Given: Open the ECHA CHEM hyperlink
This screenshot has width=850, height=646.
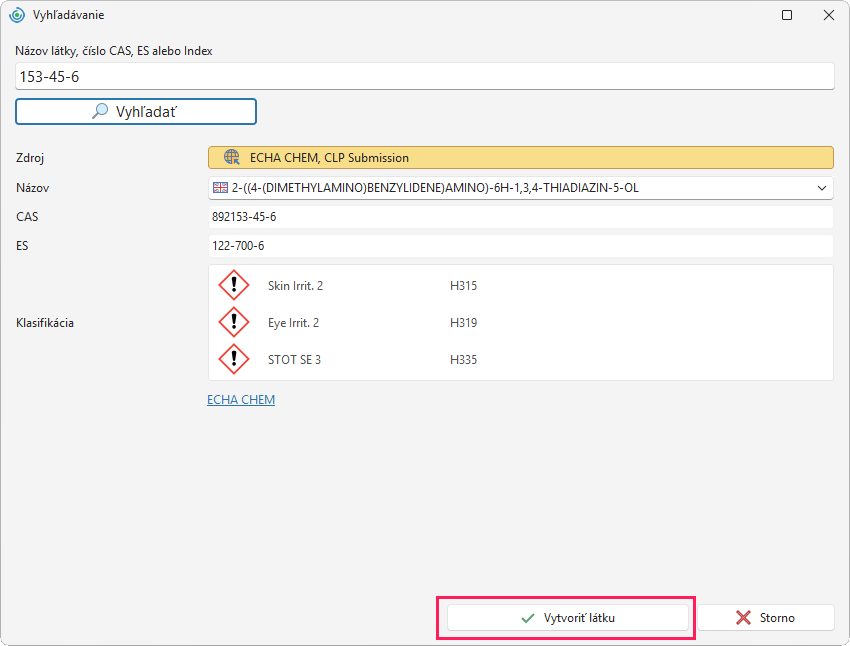Looking at the screenshot, I should point(241,399).
